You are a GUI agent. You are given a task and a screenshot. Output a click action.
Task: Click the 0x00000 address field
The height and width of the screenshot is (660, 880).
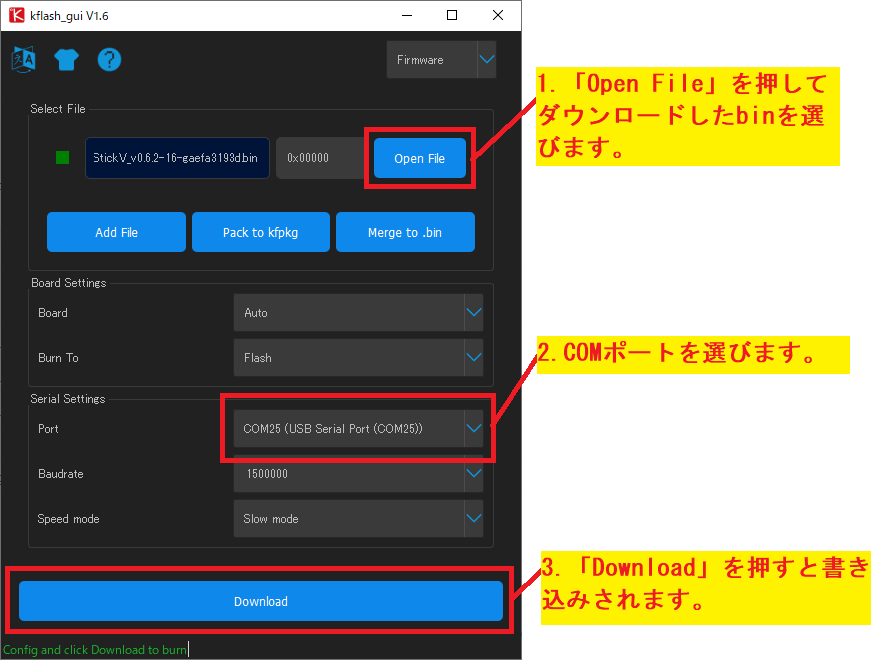coord(320,158)
